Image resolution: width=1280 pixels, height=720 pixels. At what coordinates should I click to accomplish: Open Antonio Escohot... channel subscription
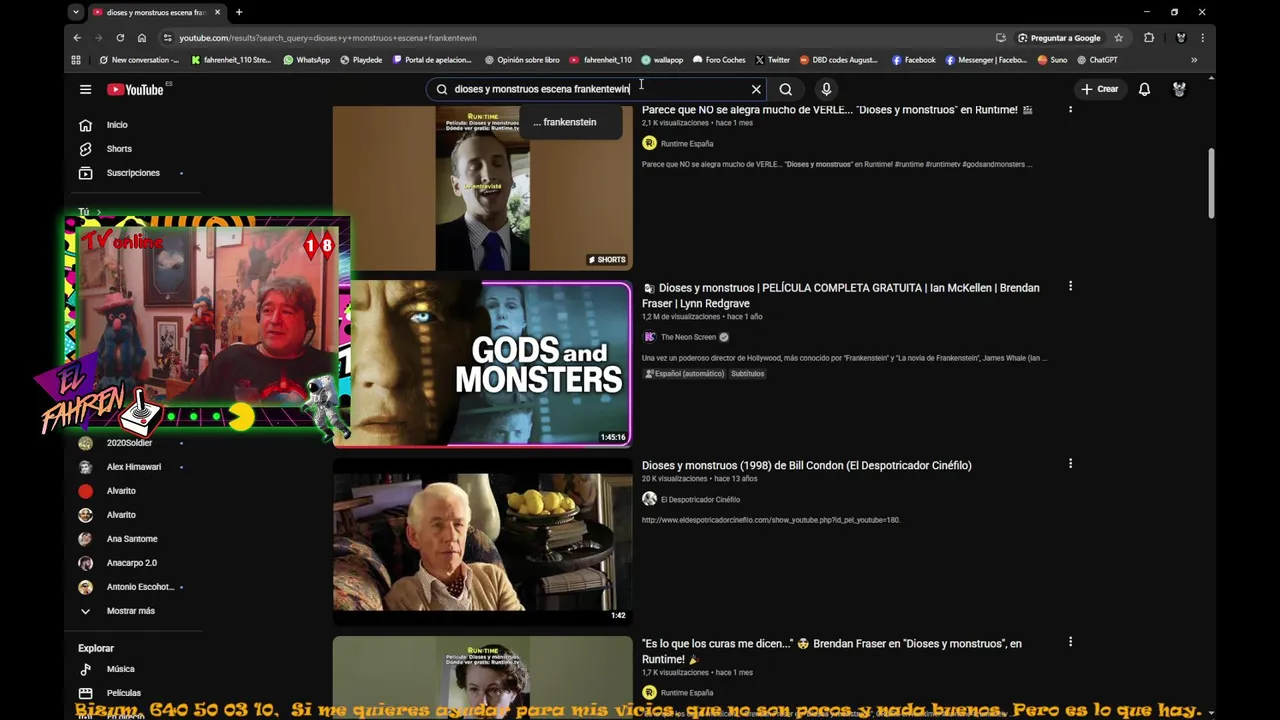coord(139,587)
